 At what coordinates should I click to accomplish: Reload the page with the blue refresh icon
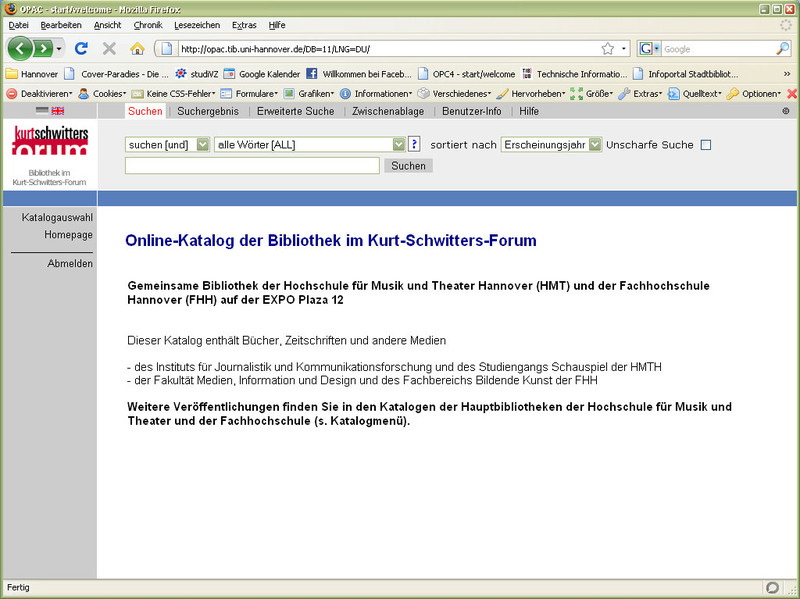pos(81,48)
